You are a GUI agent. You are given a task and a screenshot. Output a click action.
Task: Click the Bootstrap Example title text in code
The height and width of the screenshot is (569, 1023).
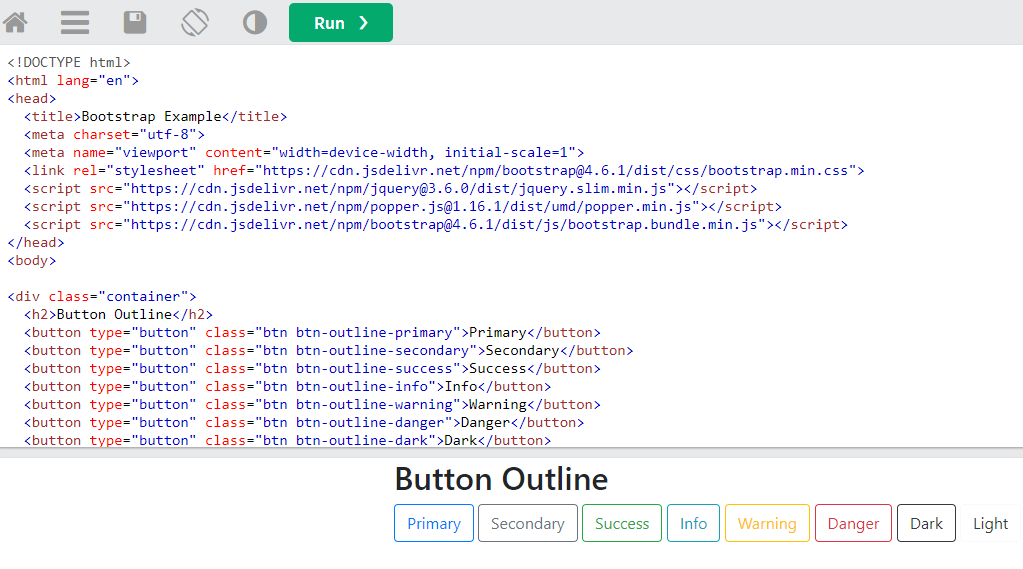151,117
